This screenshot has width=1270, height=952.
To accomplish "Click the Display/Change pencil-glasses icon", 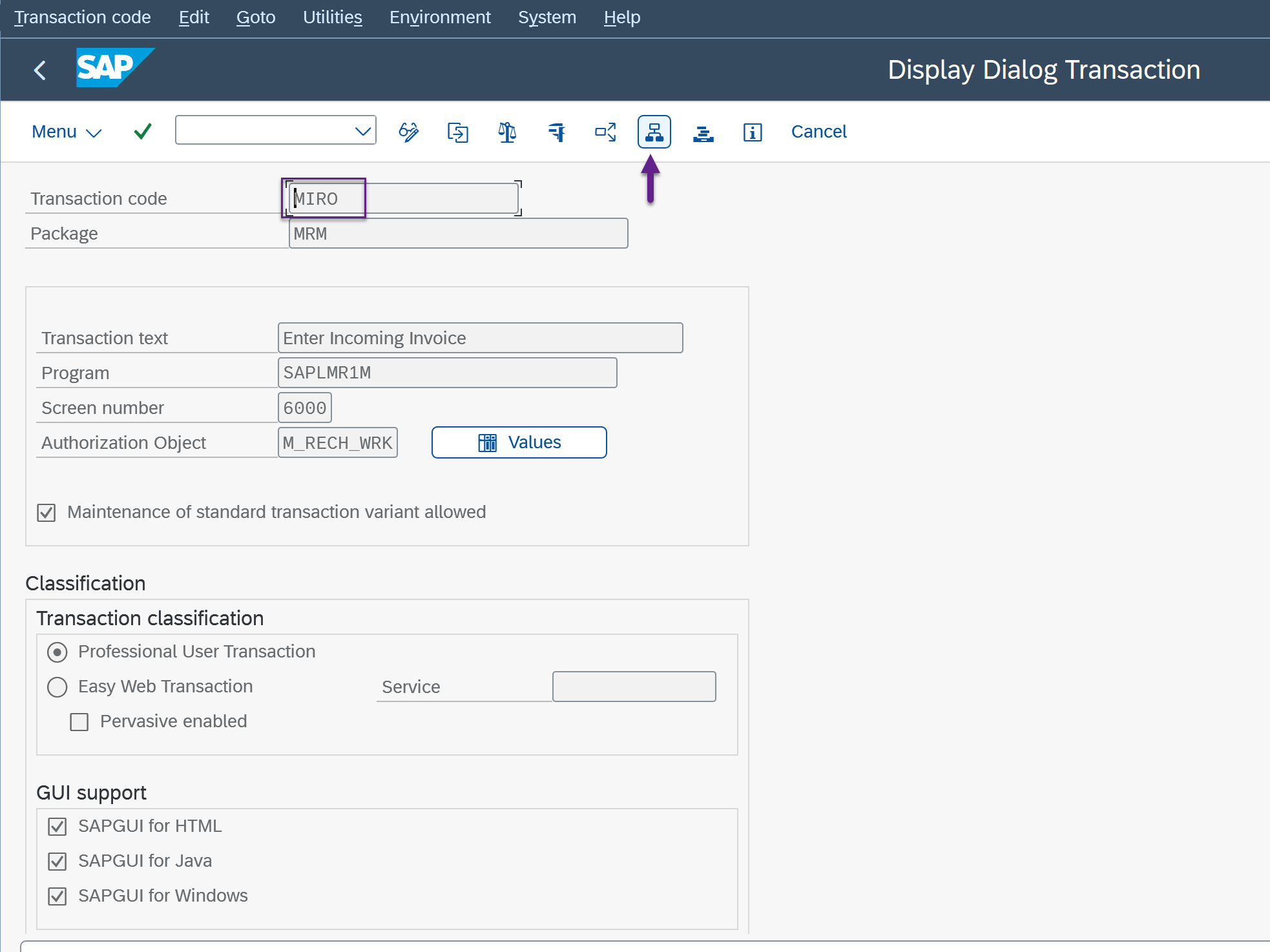I will [408, 132].
